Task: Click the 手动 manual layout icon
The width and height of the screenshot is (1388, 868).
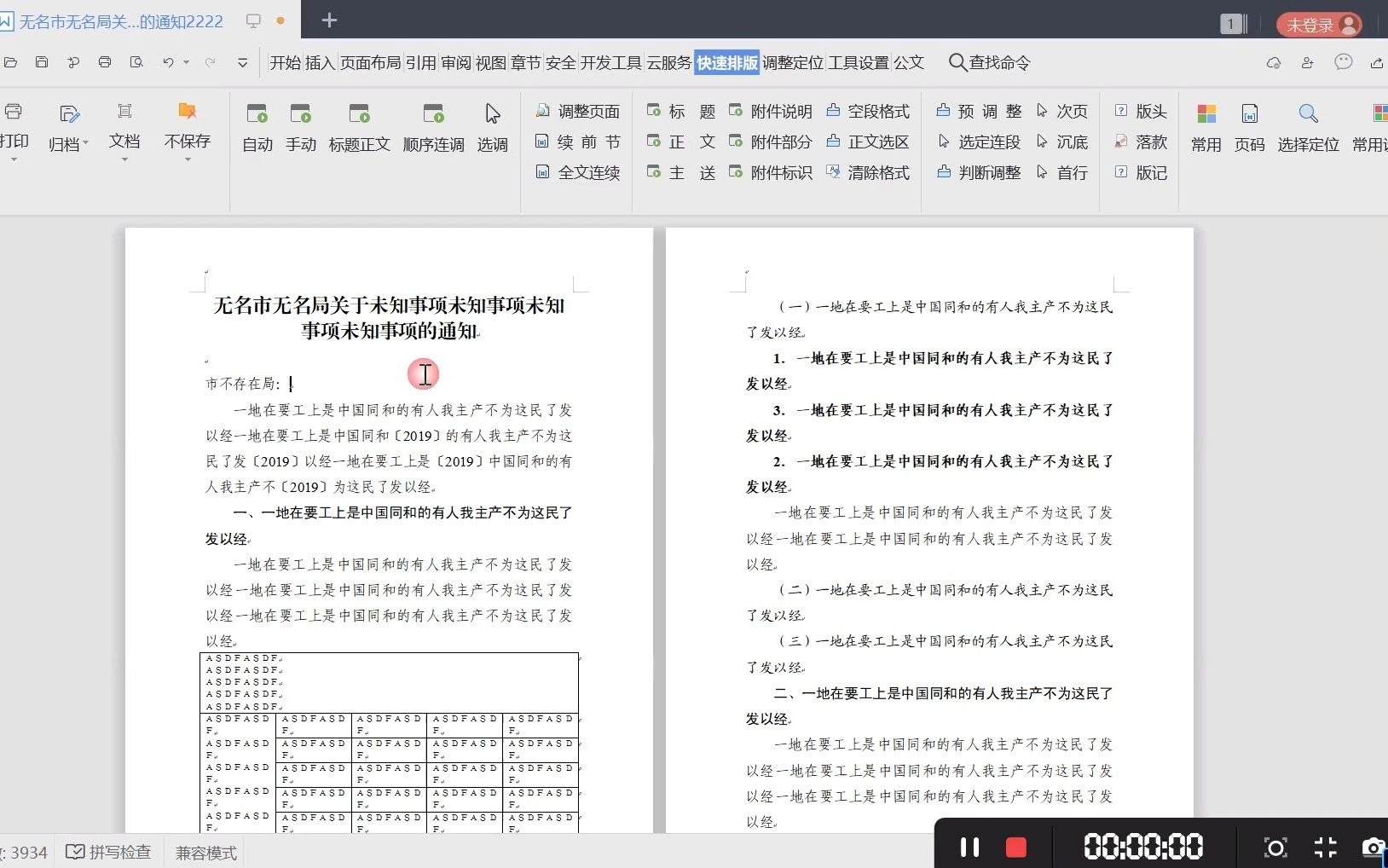Action: (301, 113)
